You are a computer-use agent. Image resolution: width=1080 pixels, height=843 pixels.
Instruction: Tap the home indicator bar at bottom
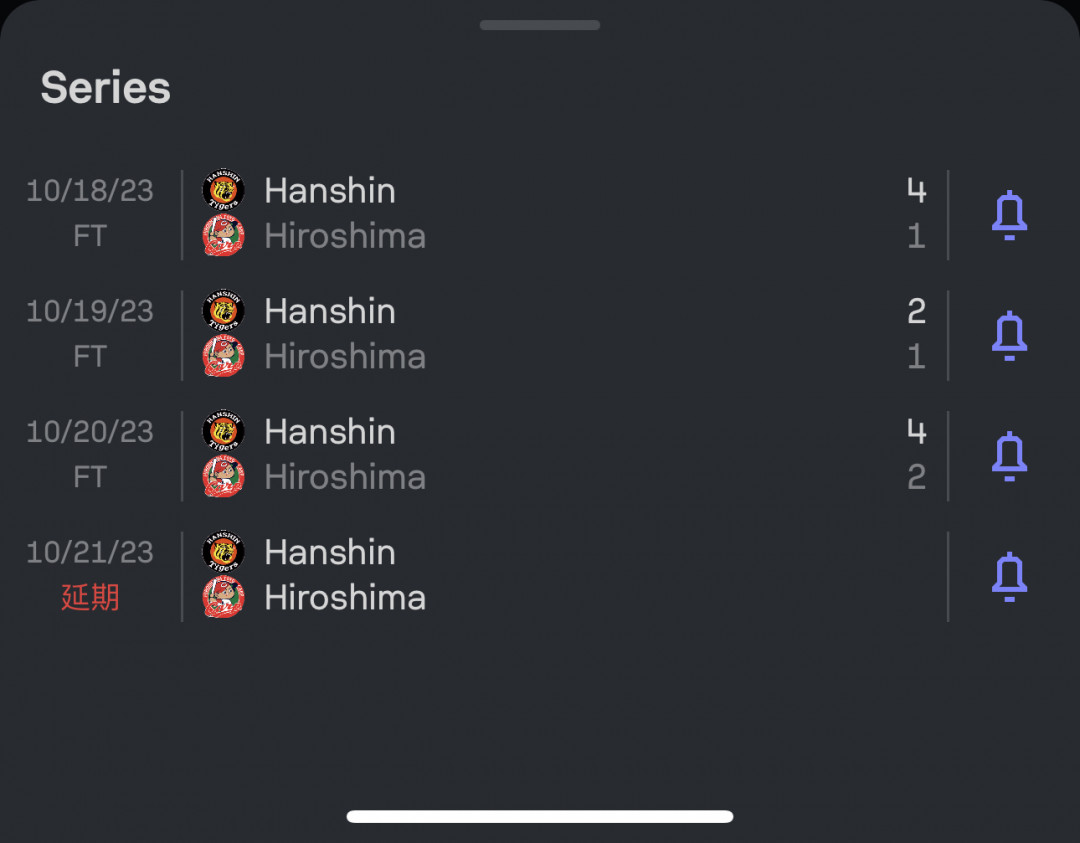point(540,817)
